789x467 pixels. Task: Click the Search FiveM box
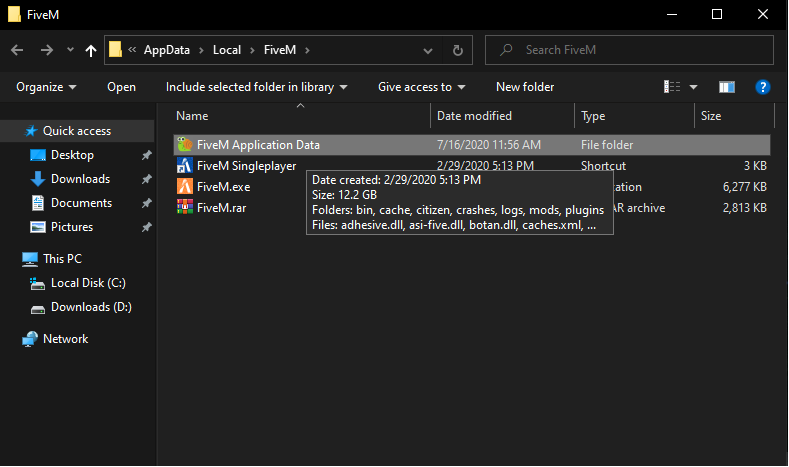629,50
